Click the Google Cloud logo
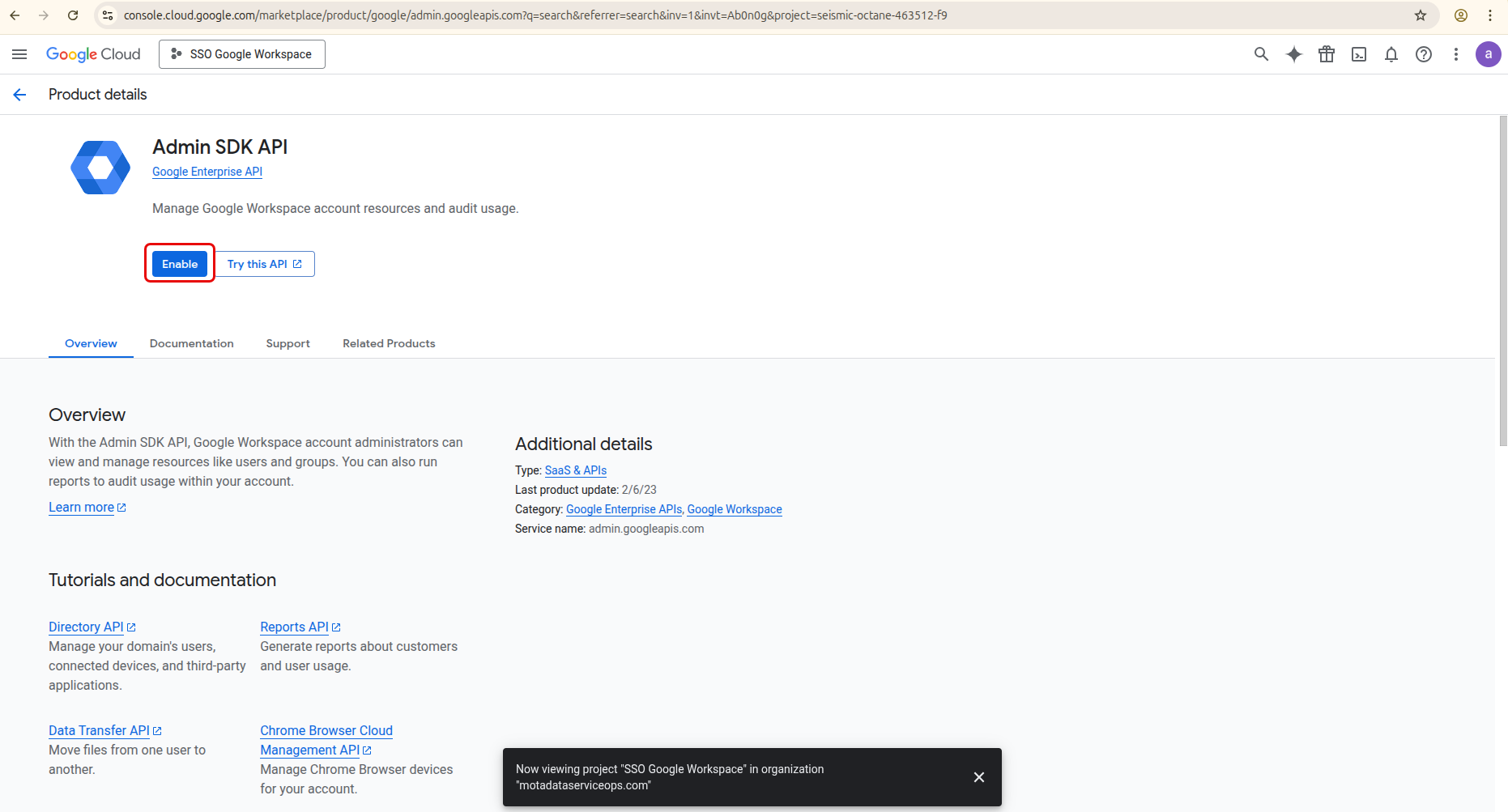 (93, 54)
